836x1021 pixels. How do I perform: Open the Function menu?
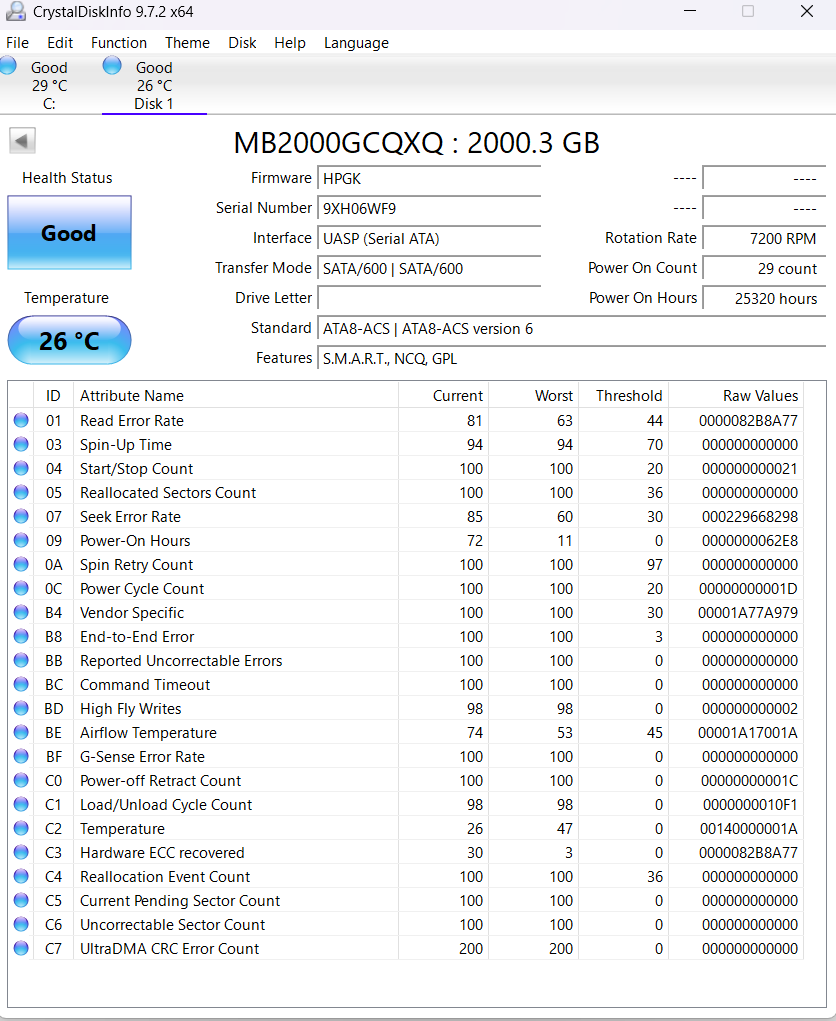pyautogui.click(x=119, y=43)
